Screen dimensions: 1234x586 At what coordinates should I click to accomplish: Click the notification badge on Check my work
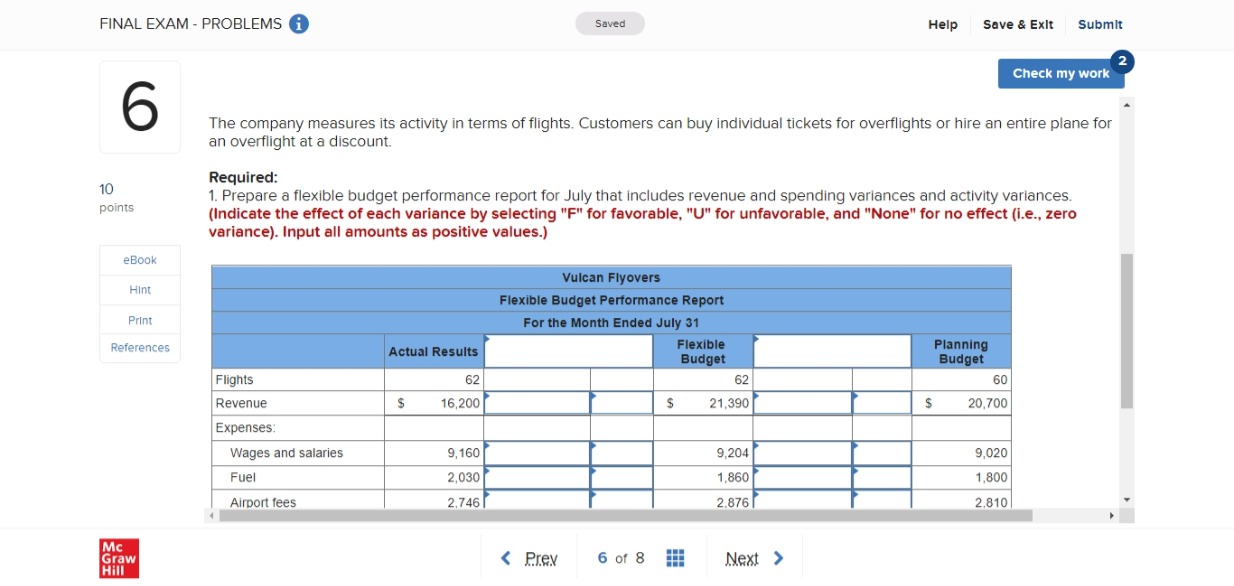coord(1122,61)
